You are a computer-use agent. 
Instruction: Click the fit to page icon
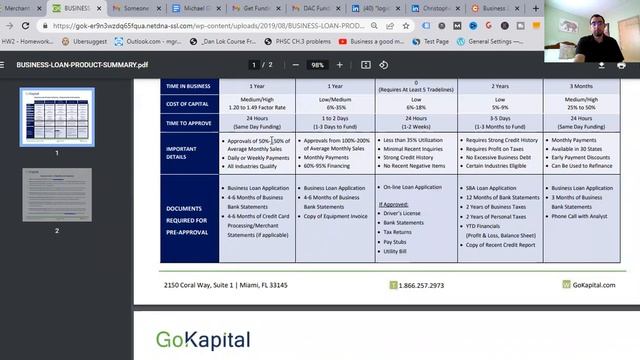366,65
